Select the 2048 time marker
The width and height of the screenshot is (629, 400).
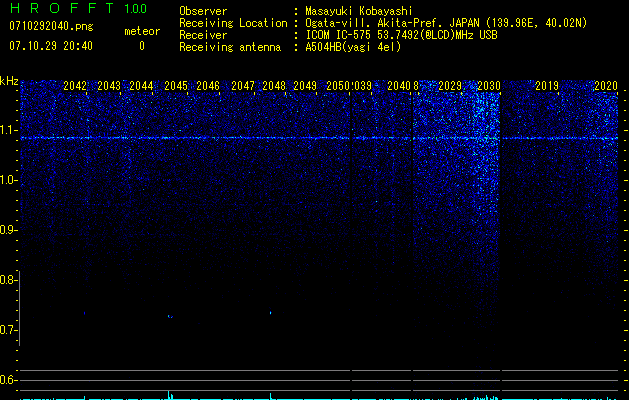(274, 86)
